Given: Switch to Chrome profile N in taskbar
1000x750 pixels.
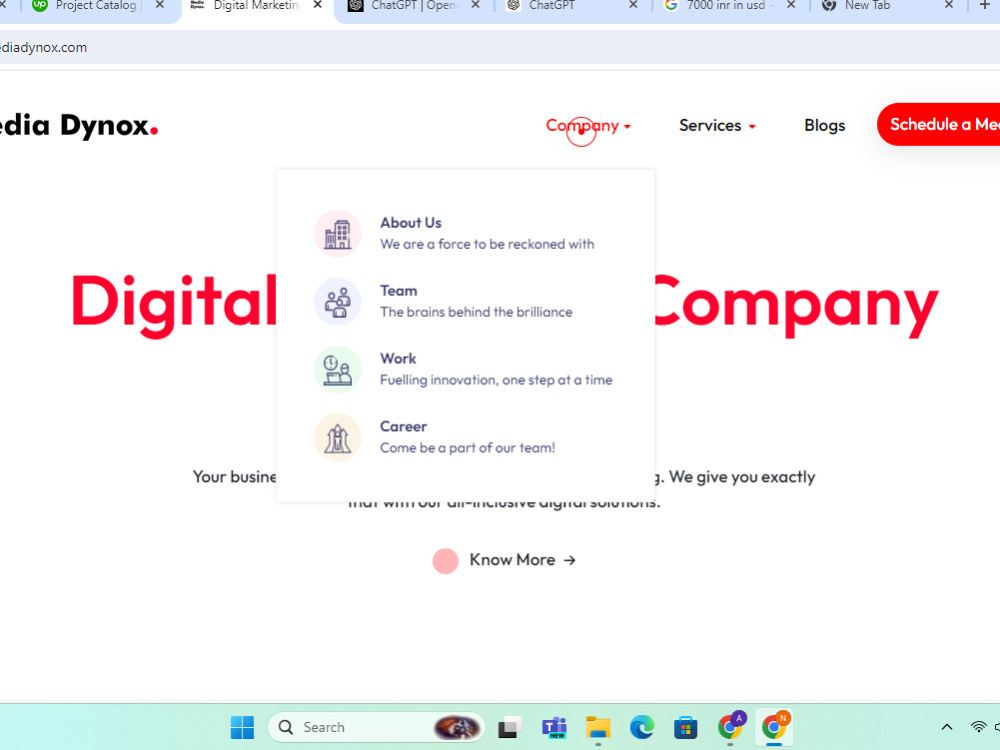Looking at the screenshot, I should 775,726.
